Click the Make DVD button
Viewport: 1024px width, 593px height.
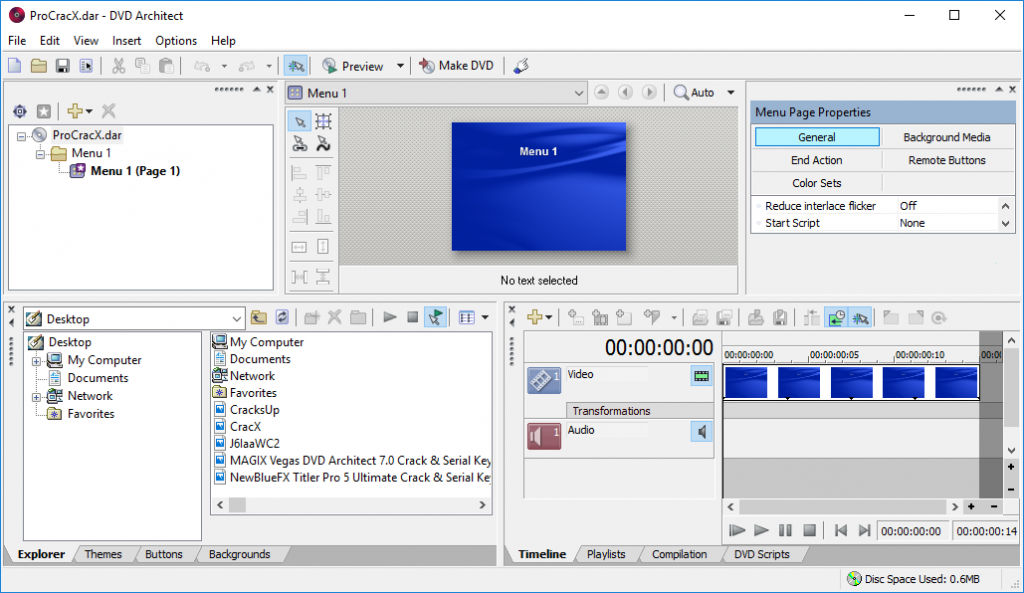tap(456, 65)
